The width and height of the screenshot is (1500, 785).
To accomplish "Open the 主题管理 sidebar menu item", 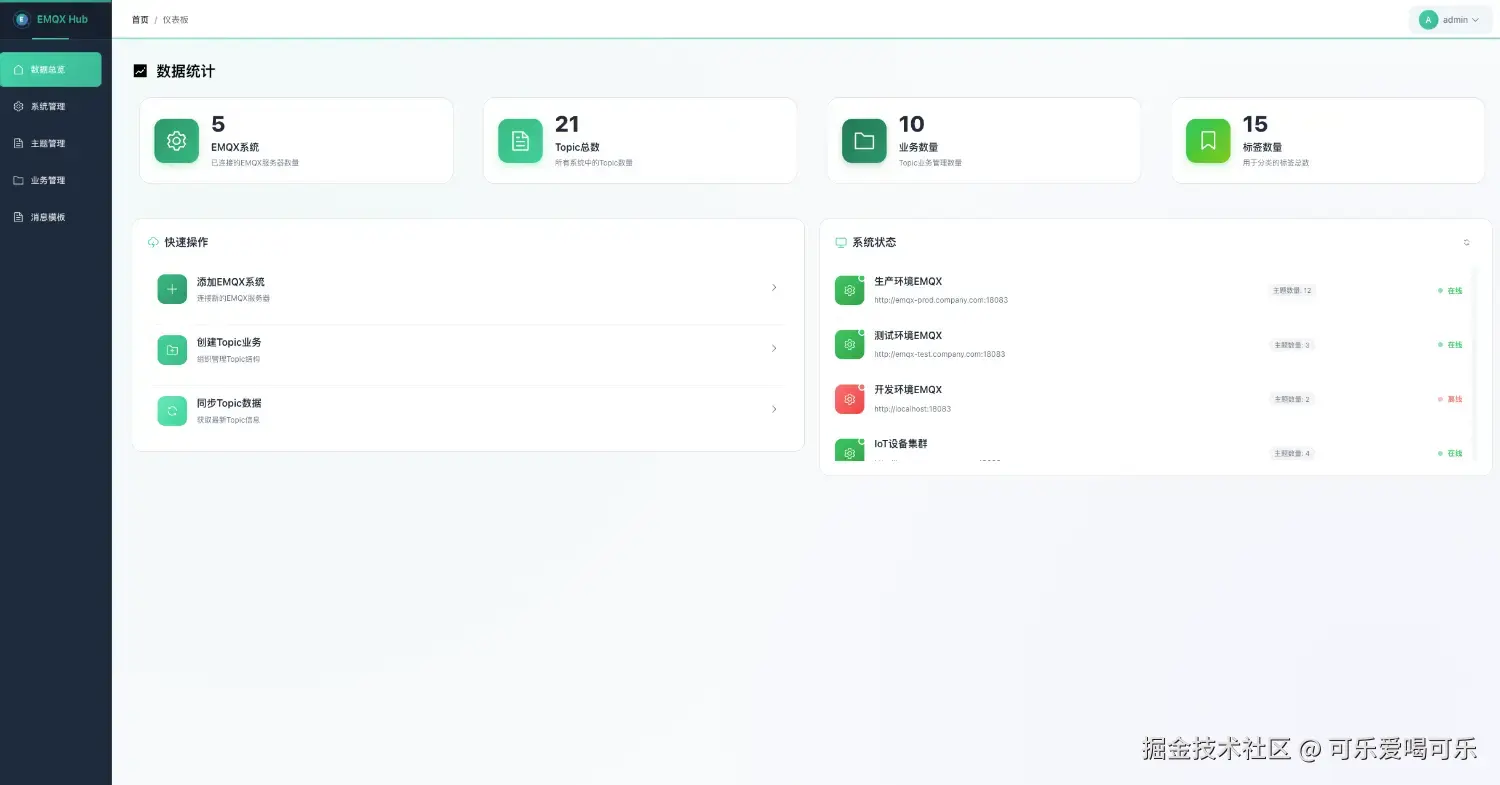I will [51, 143].
